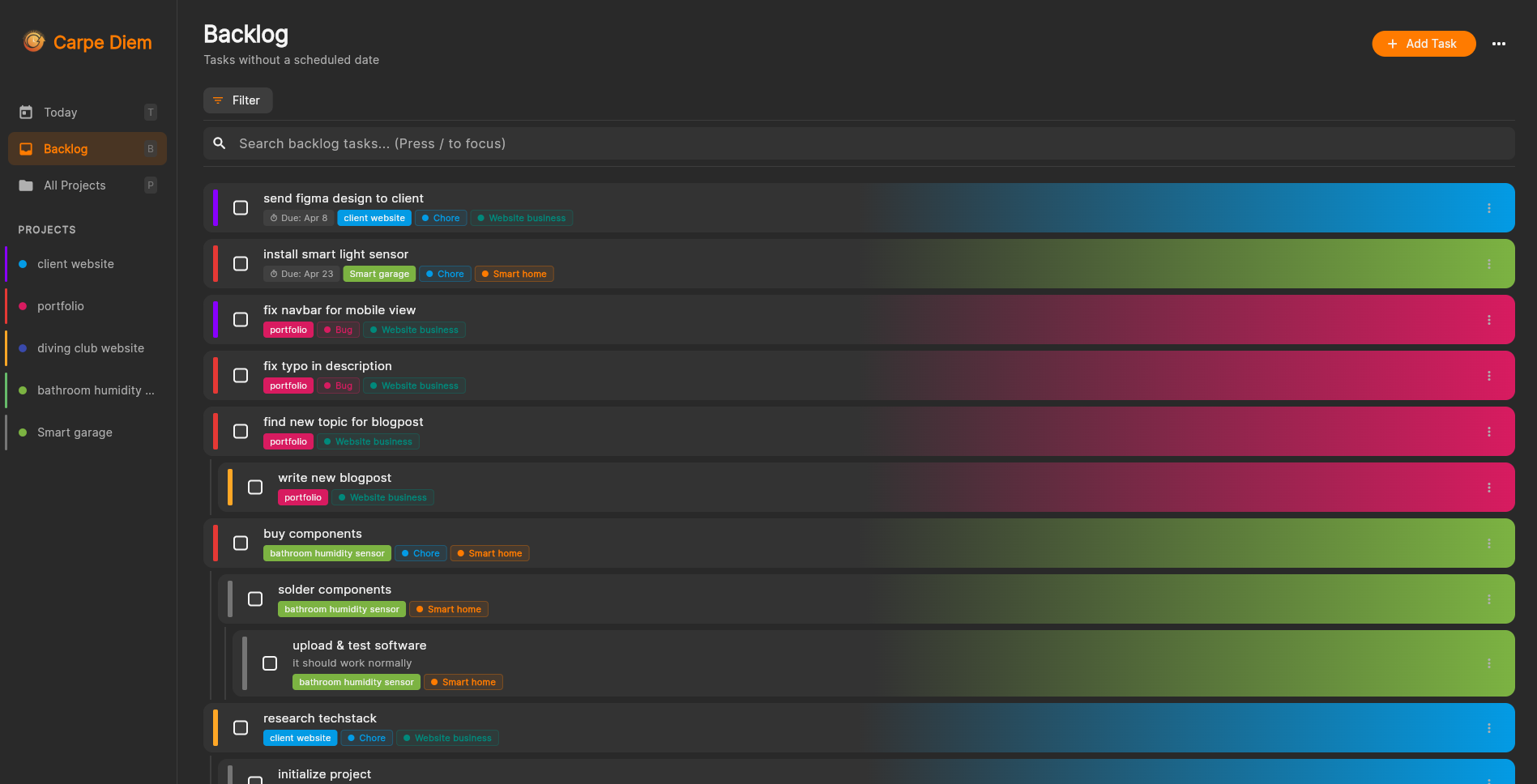Open the Filter dropdown
Screen dimensions: 1537x784
[x=237, y=100]
